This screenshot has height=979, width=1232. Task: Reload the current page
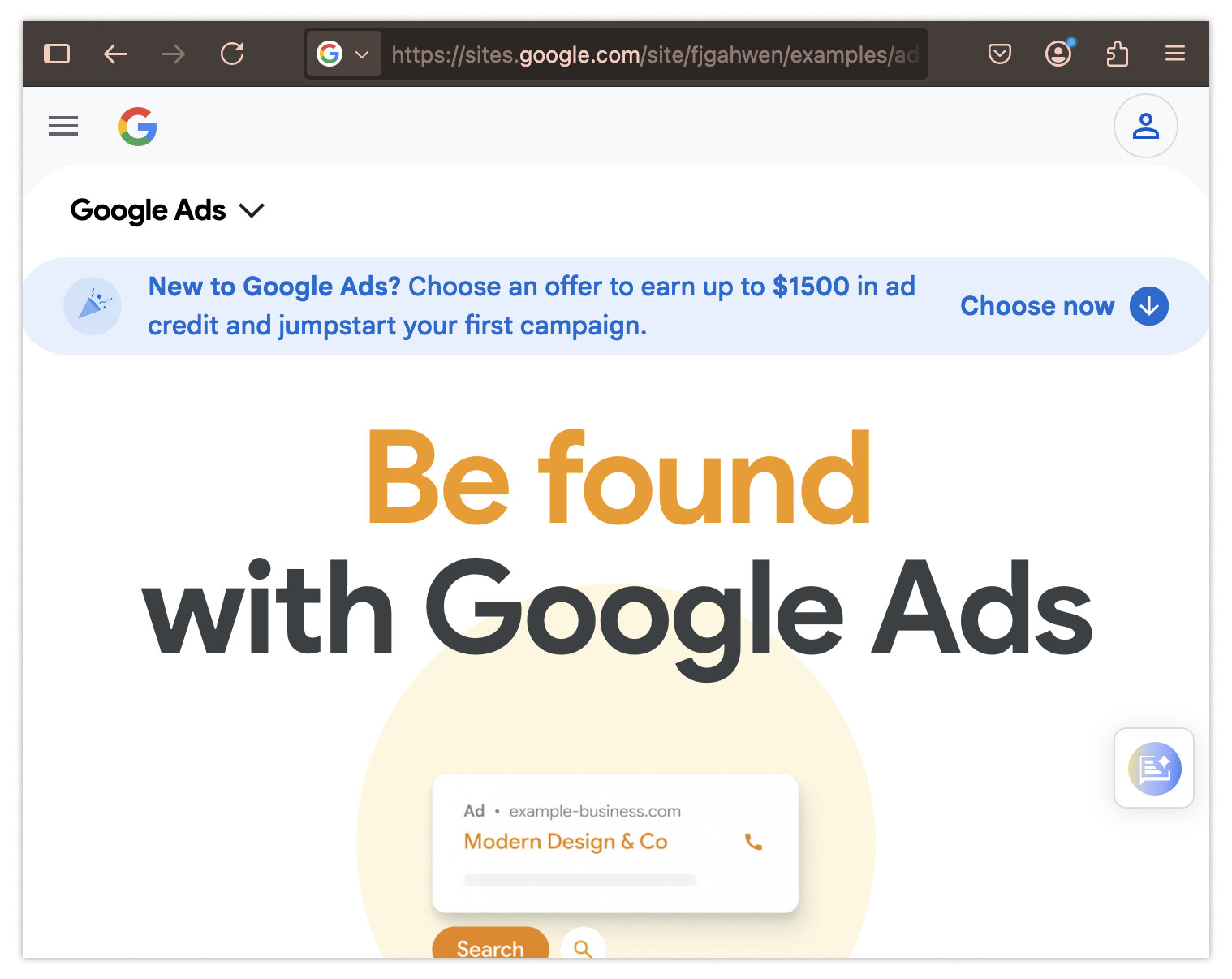pyautogui.click(x=232, y=54)
